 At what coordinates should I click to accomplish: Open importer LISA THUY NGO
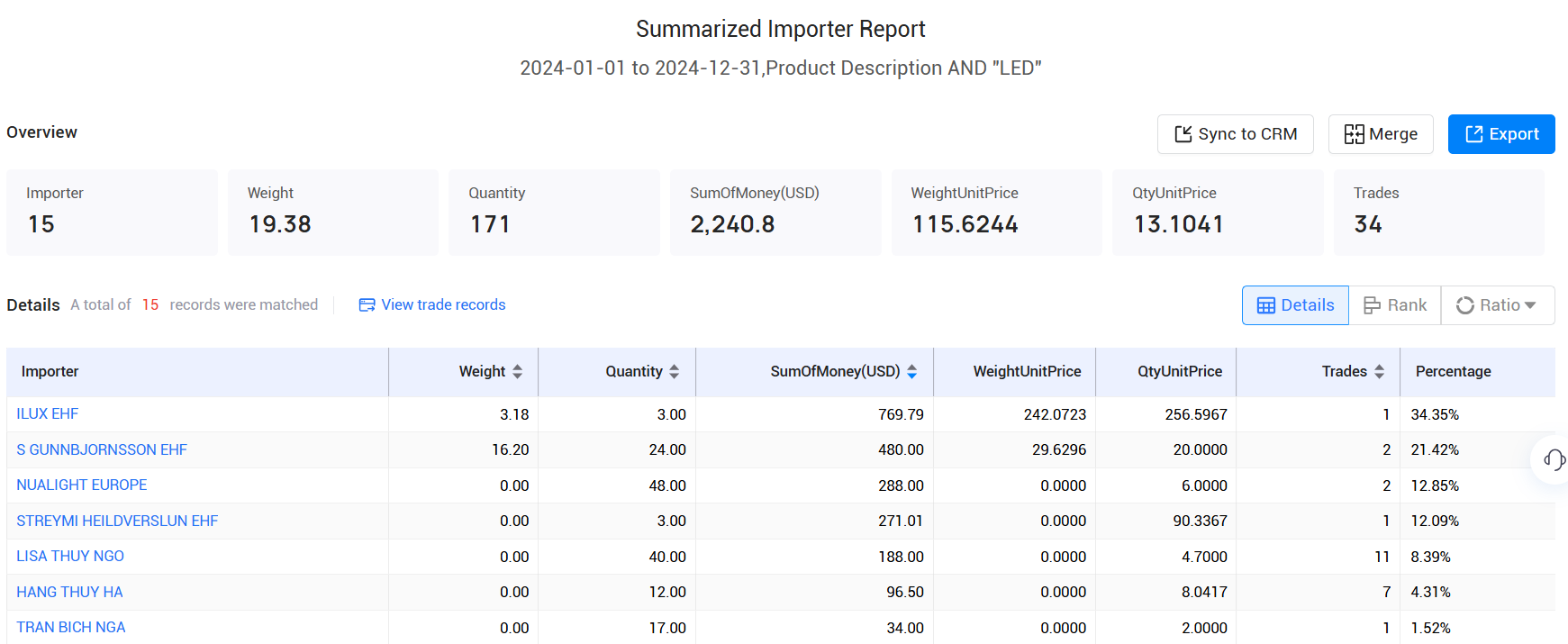tap(70, 557)
